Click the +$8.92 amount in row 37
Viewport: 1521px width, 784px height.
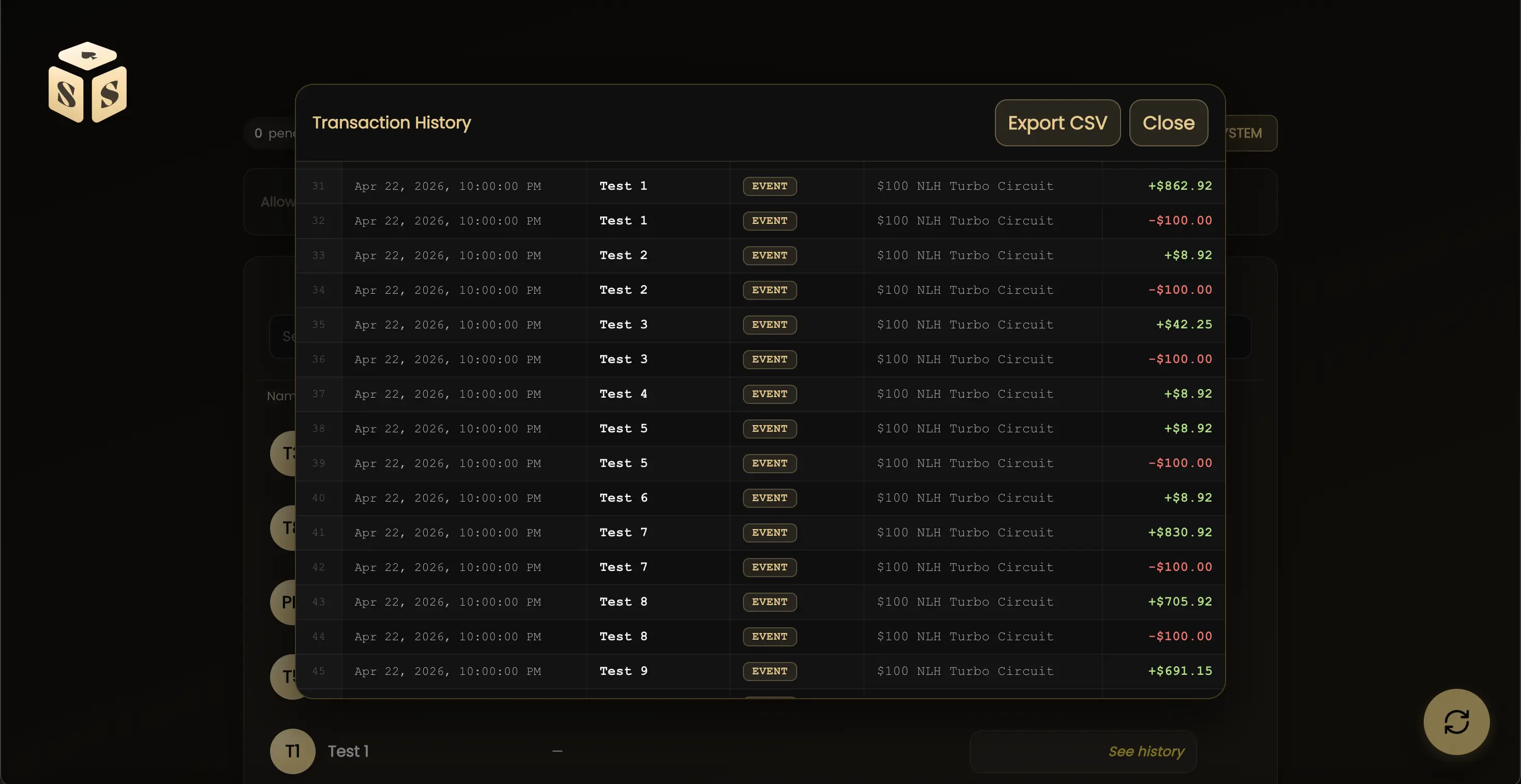[x=1188, y=394]
